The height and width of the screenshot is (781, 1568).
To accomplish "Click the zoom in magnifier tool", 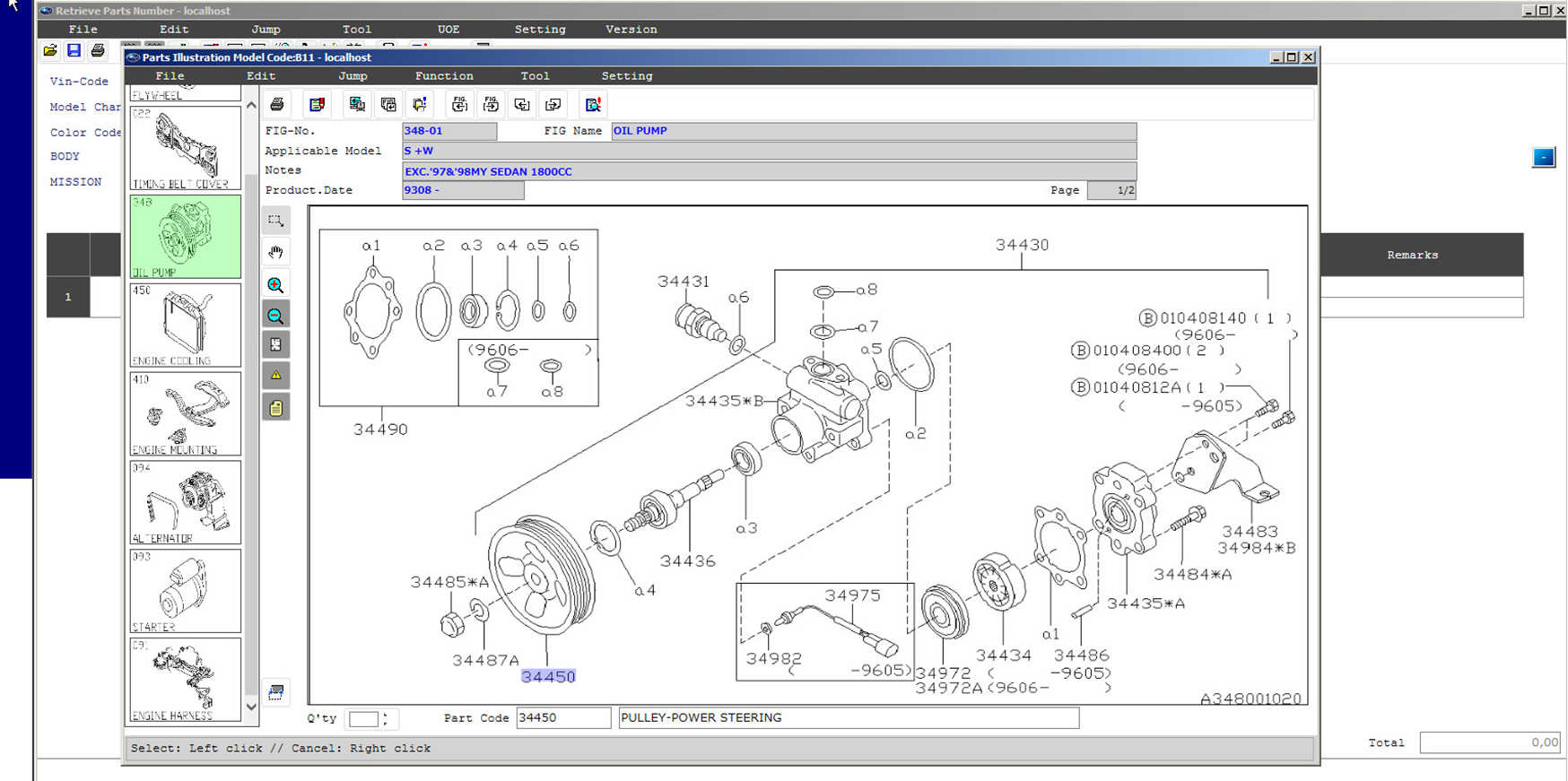I will click(x=275, y=285).
